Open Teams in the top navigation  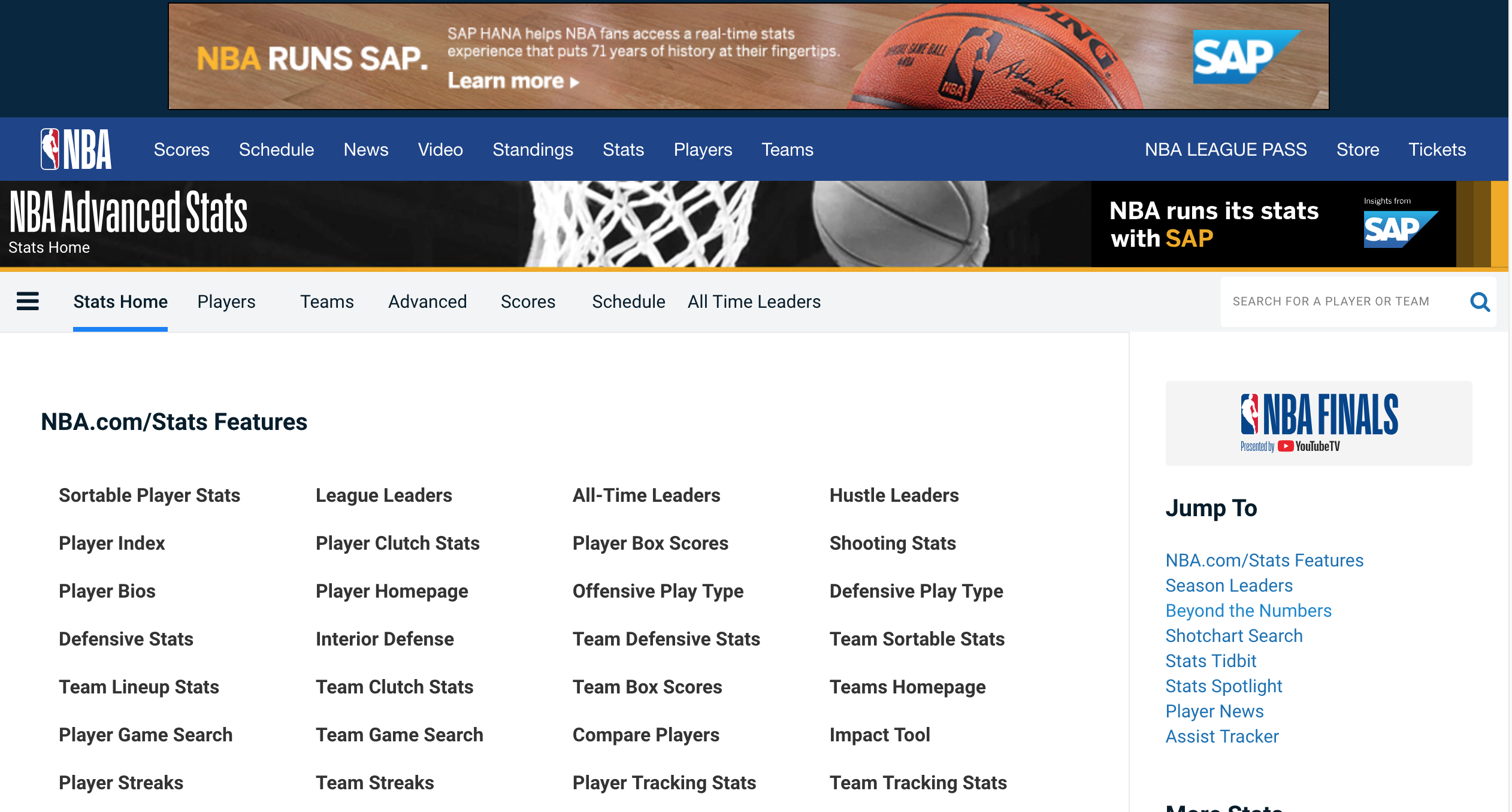click(787, 150)
